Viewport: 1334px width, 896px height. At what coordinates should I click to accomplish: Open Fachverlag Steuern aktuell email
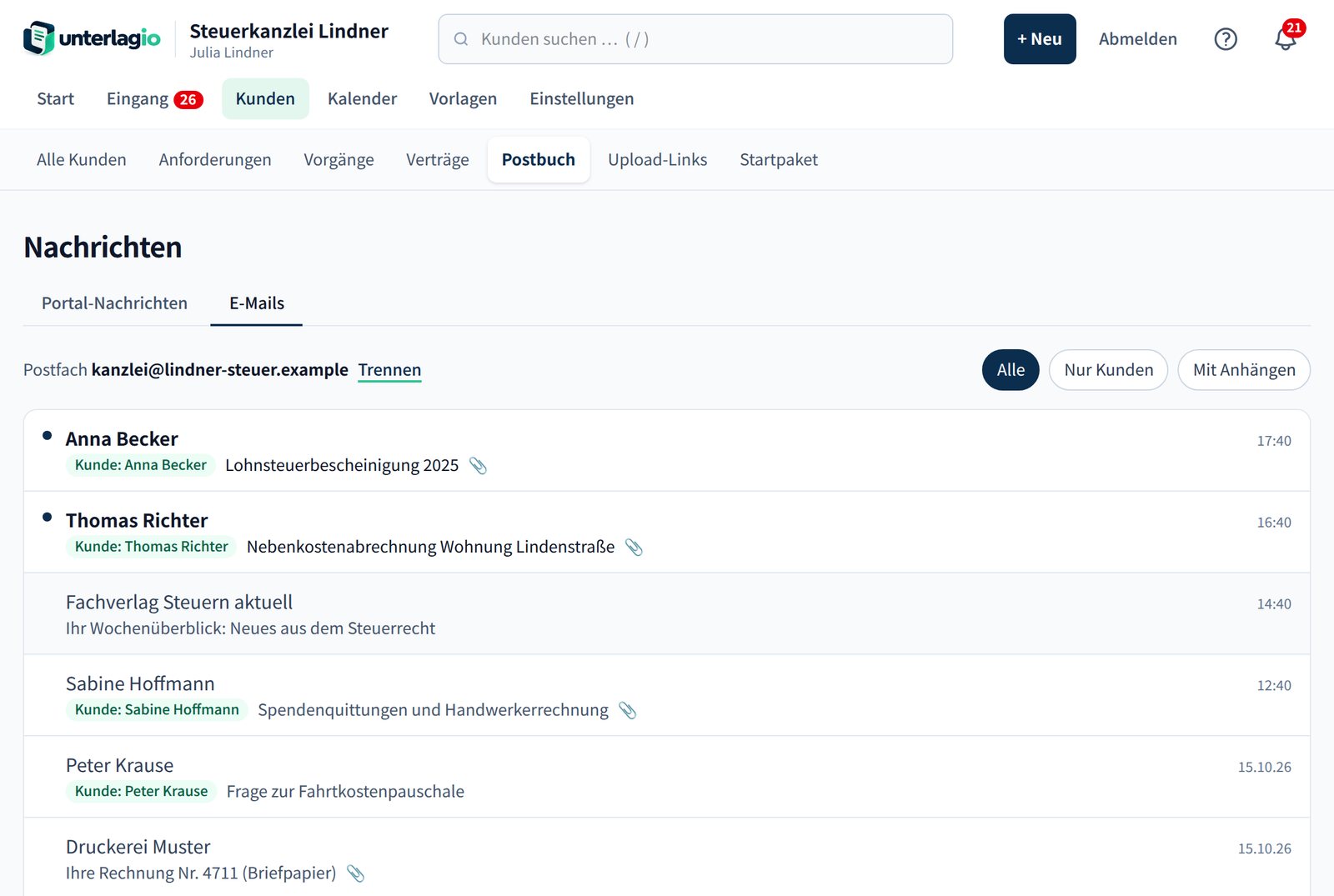click(667, 614)
